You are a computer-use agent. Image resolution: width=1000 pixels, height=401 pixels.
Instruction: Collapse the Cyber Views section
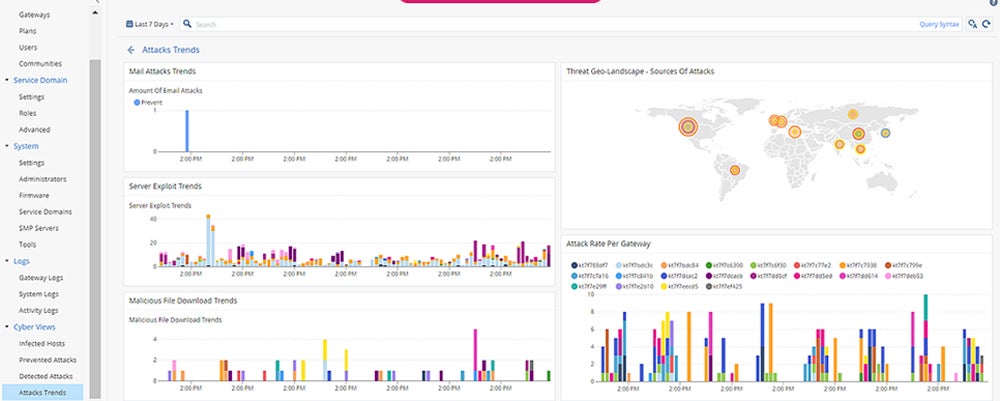point(8,327)
